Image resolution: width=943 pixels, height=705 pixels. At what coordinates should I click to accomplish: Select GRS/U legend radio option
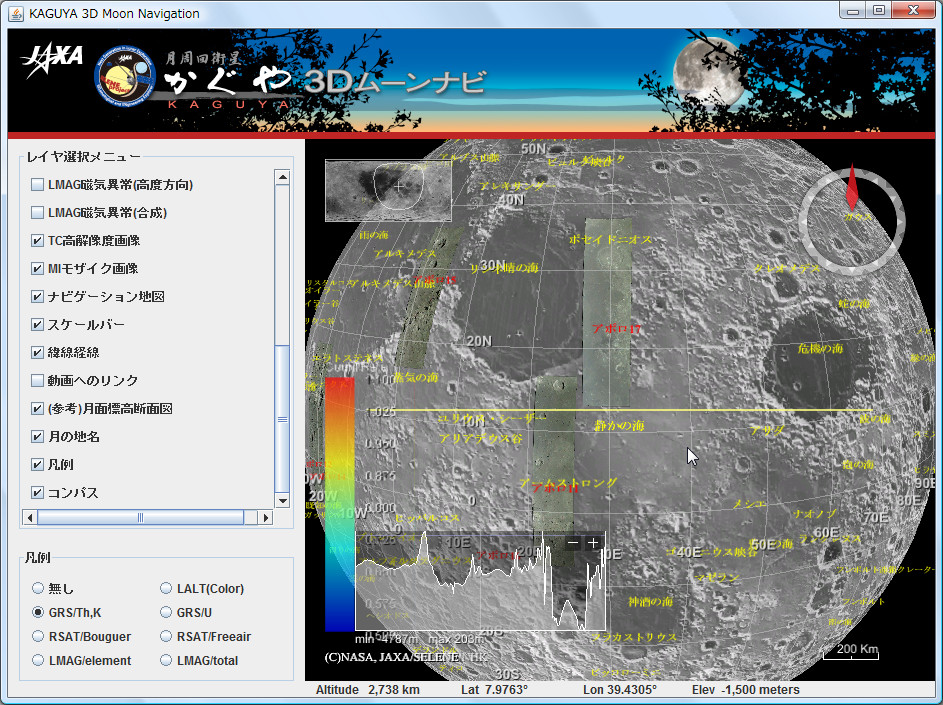[166, 612]
